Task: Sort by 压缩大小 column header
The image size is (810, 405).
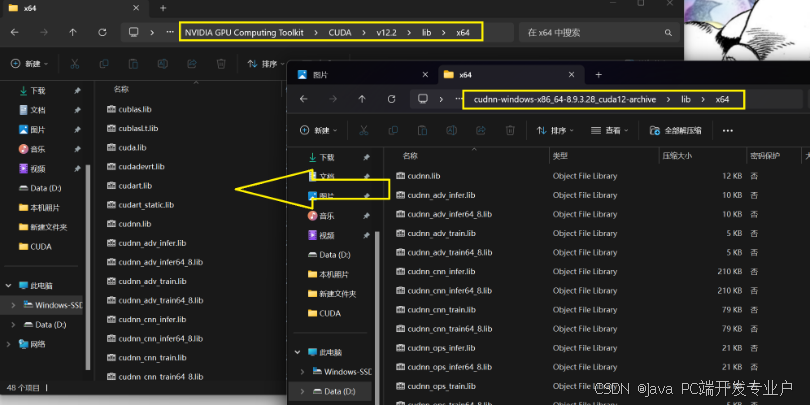Action: 676,155
